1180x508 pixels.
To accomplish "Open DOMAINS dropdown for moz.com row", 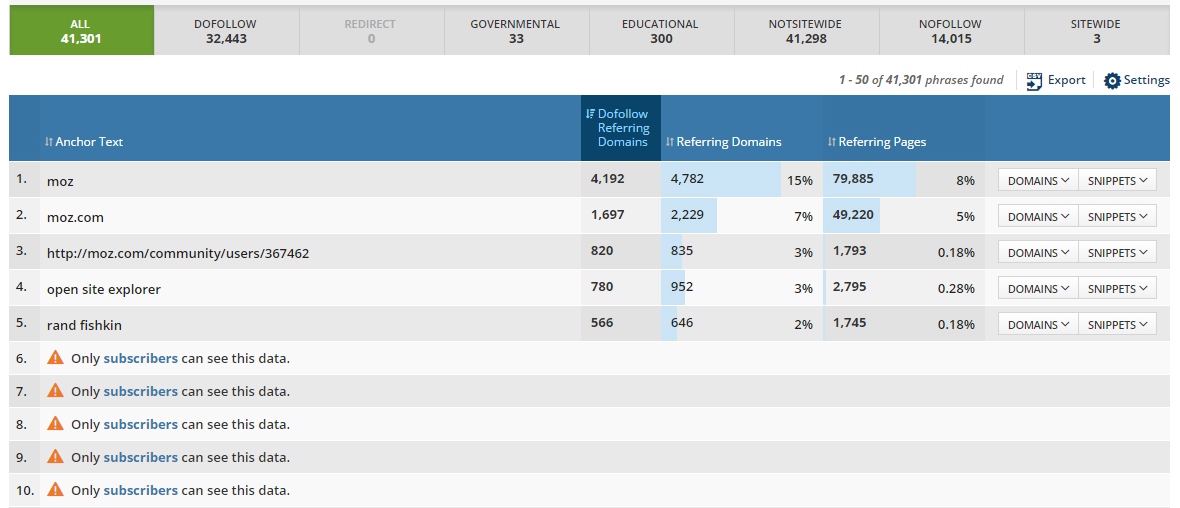I will pos(1039,217).
